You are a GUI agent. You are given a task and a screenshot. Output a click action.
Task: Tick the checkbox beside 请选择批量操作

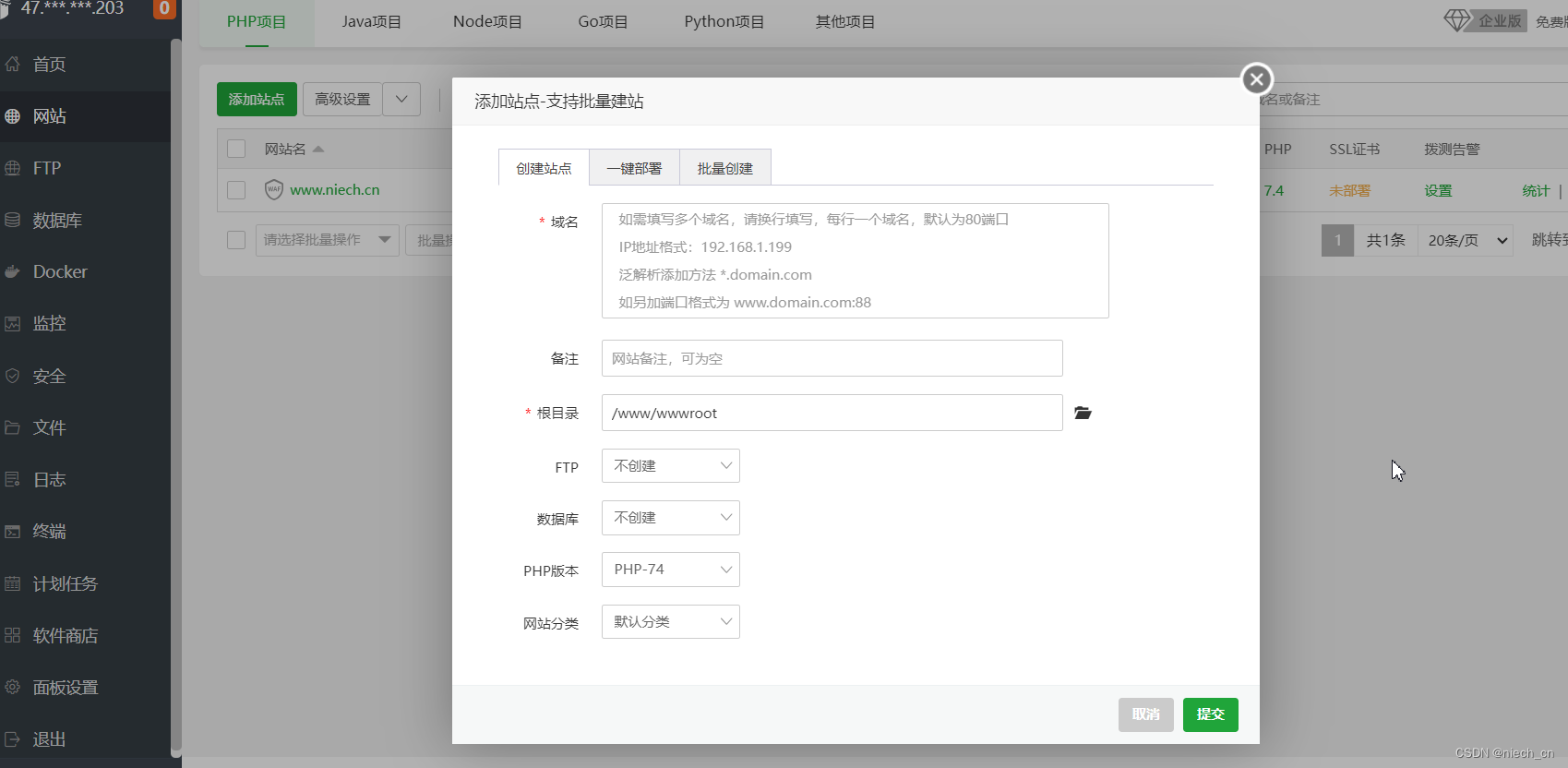[236, 240]
